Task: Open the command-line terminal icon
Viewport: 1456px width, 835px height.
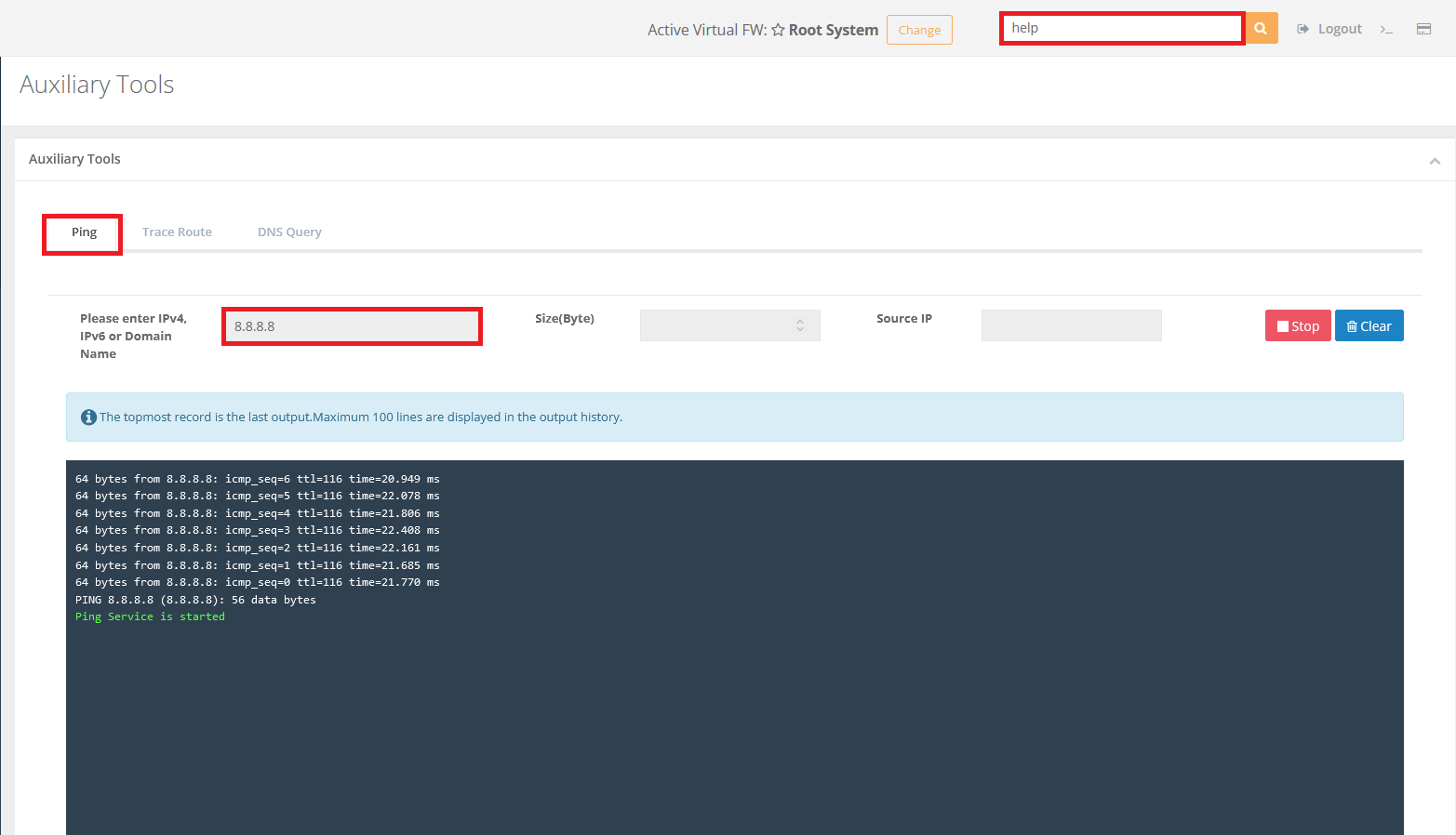Action: (1386, 30)
